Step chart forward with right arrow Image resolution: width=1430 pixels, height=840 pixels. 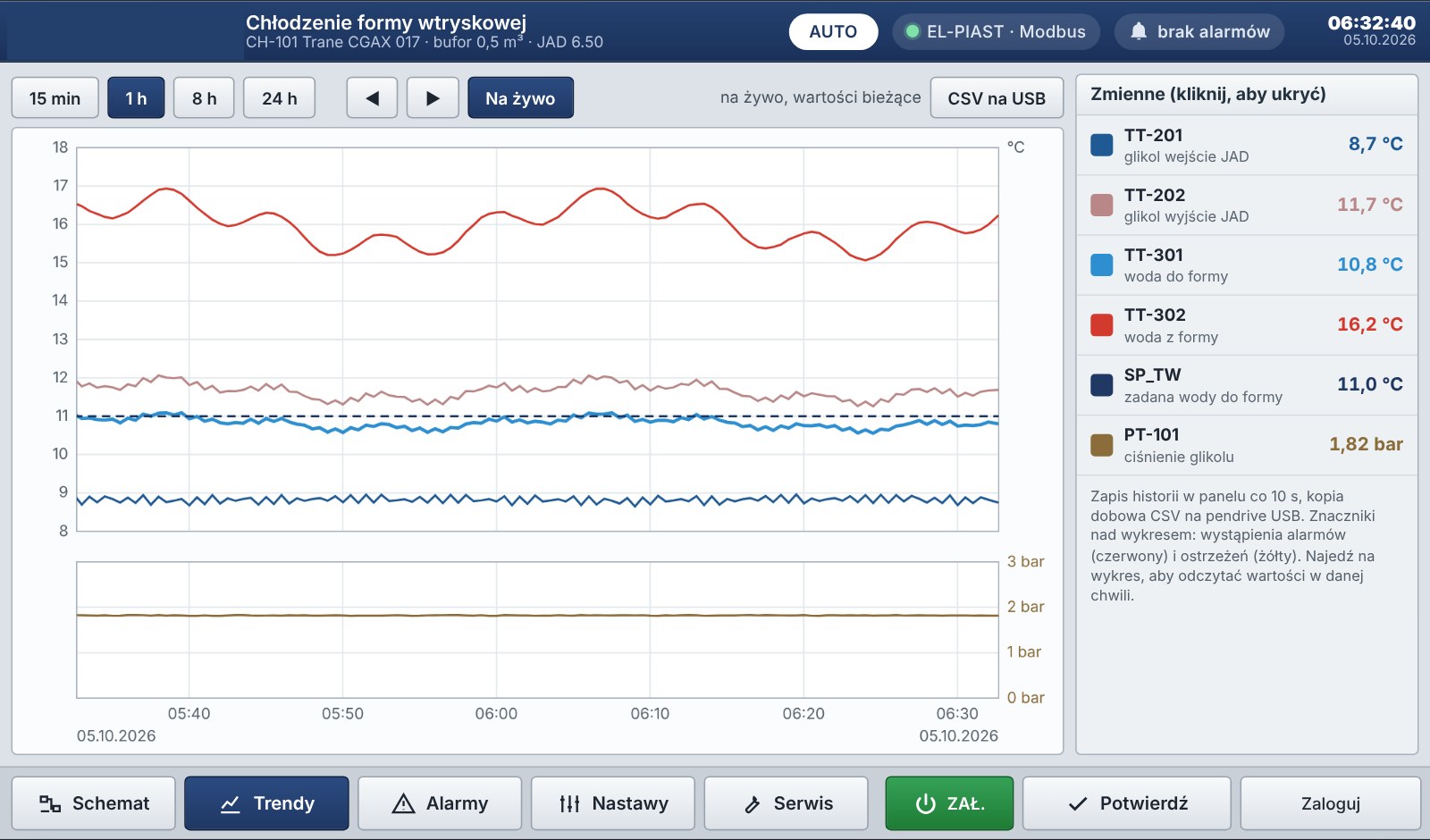click(x=433, y=98)
